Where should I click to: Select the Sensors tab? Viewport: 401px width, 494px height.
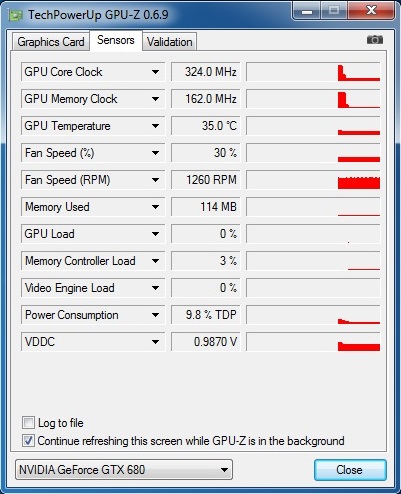tap(116, 40)
